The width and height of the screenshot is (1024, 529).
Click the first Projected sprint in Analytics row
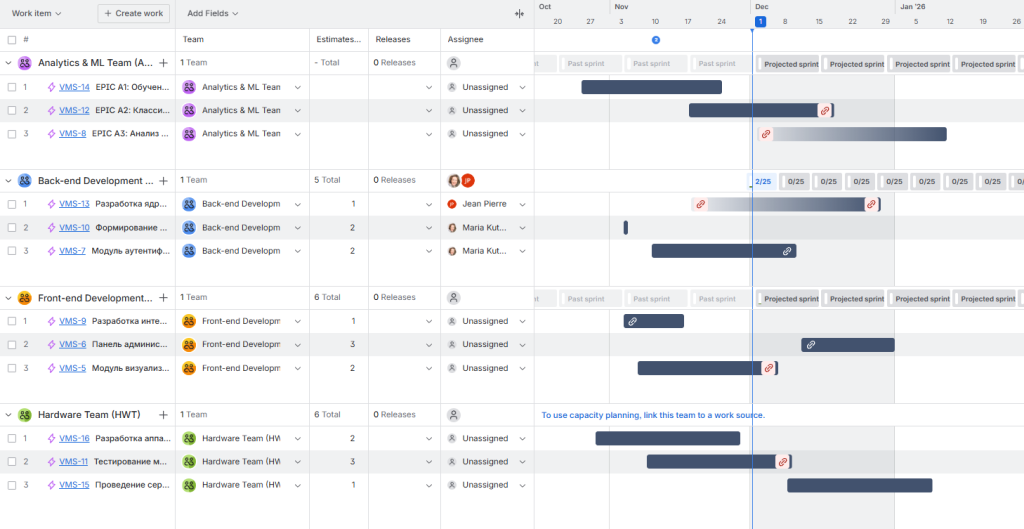(x=788, y=64)
